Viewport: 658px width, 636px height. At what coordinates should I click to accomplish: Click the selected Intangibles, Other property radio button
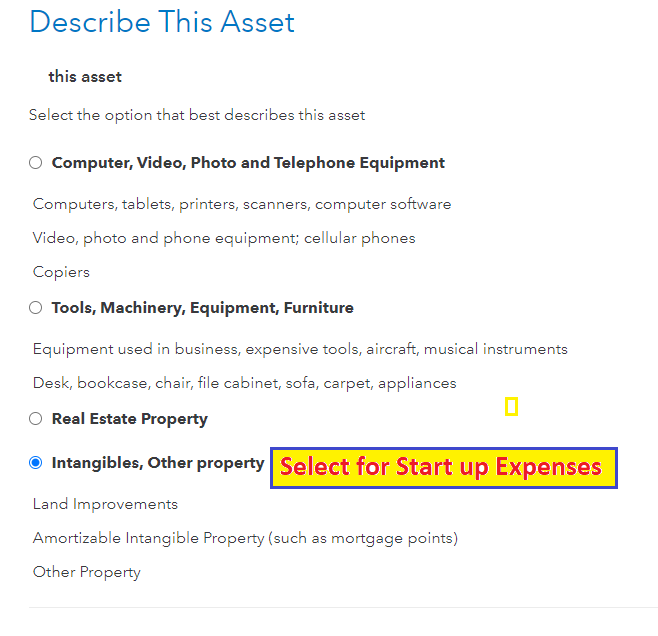coord(36,463)
